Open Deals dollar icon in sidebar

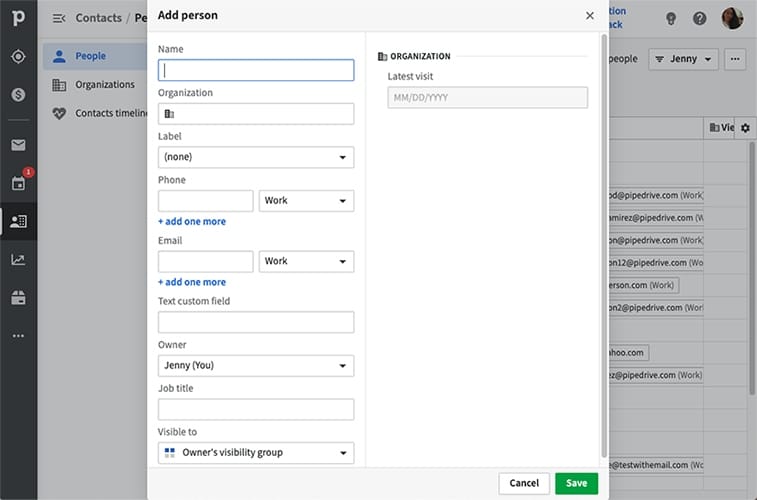pyautogui.click(x=18, y=95)
